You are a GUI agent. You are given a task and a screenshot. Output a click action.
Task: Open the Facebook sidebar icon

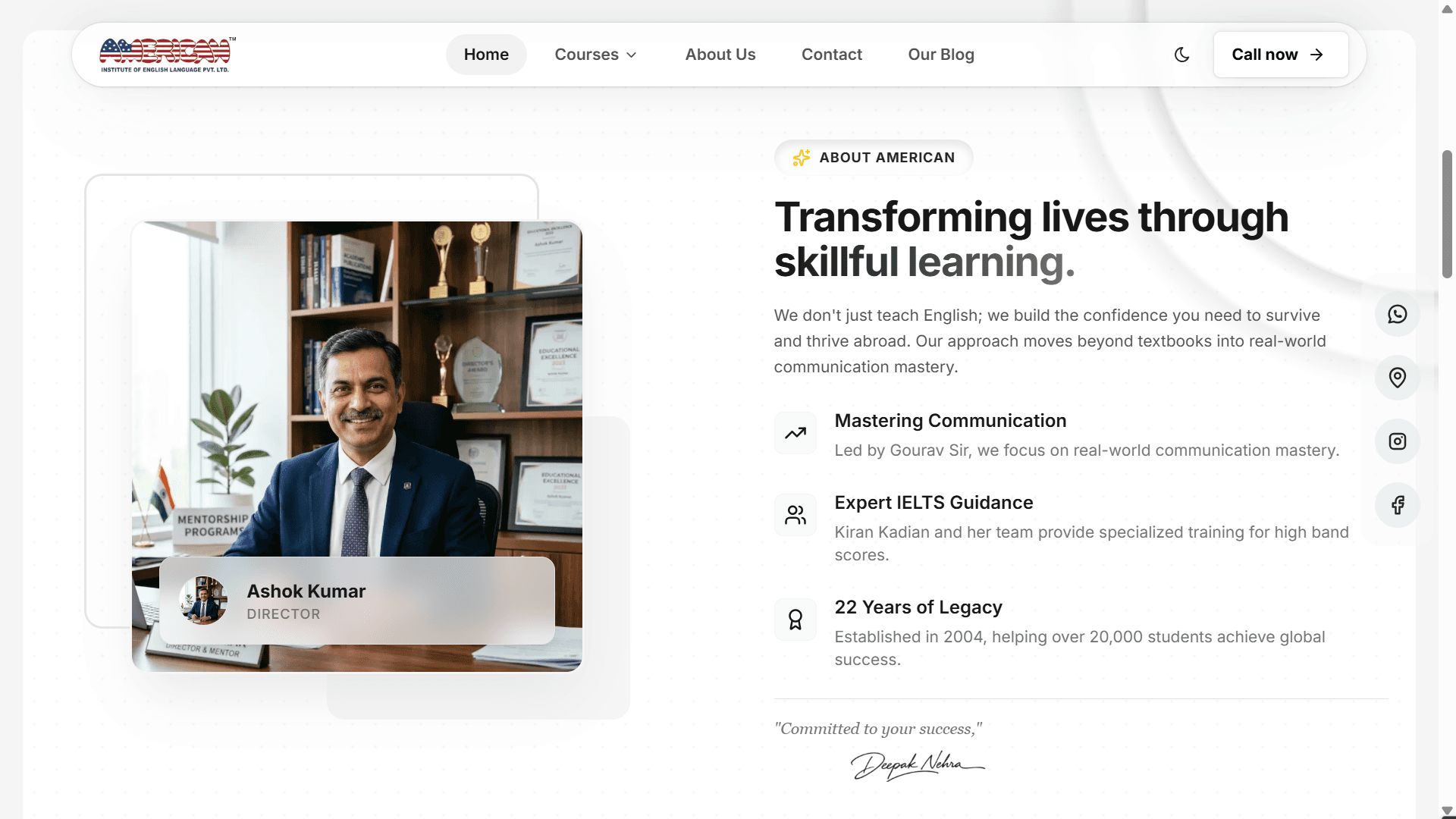tap(1397, 505)
